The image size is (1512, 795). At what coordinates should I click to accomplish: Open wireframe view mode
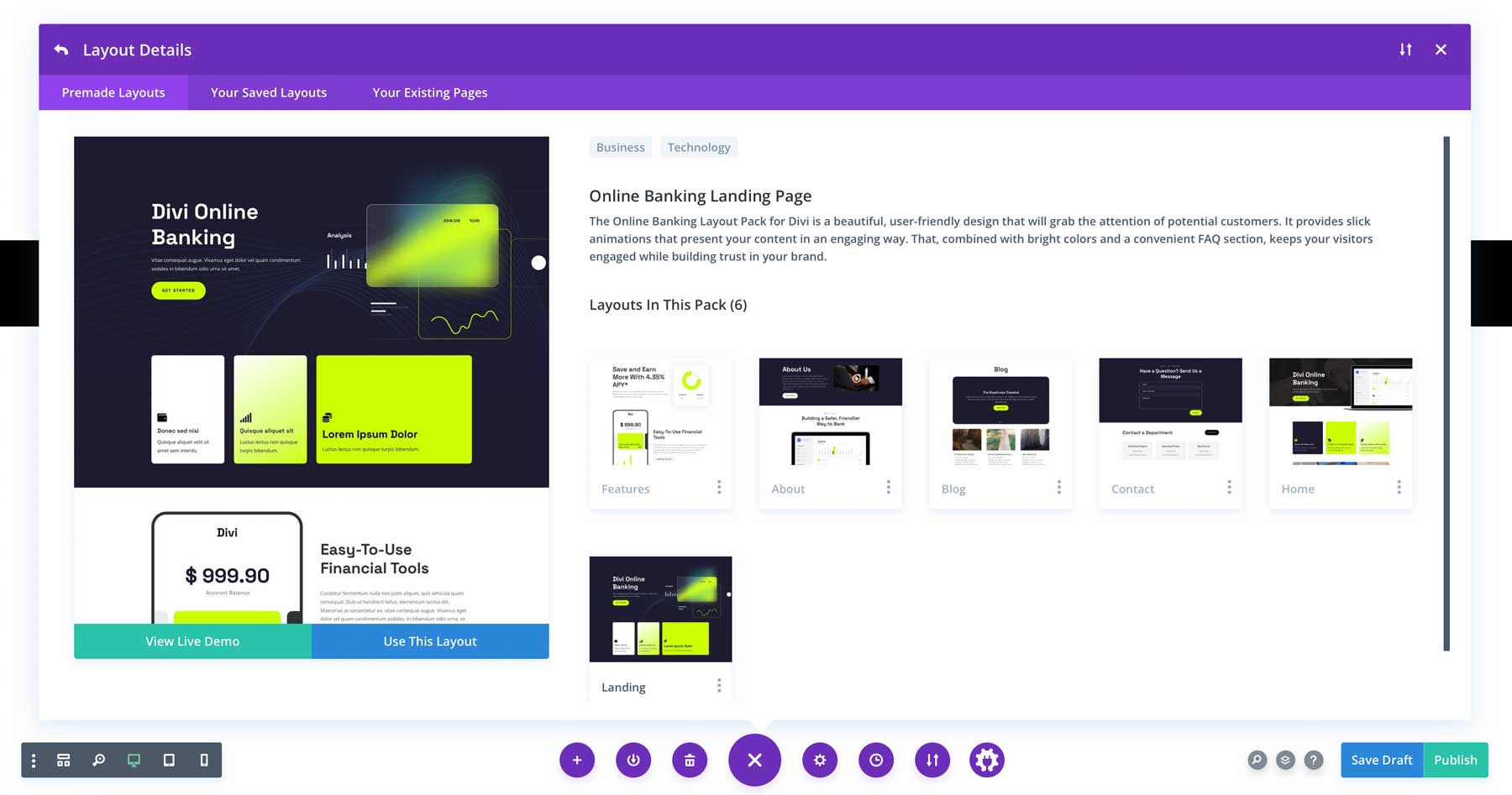[x=63, y=760]
